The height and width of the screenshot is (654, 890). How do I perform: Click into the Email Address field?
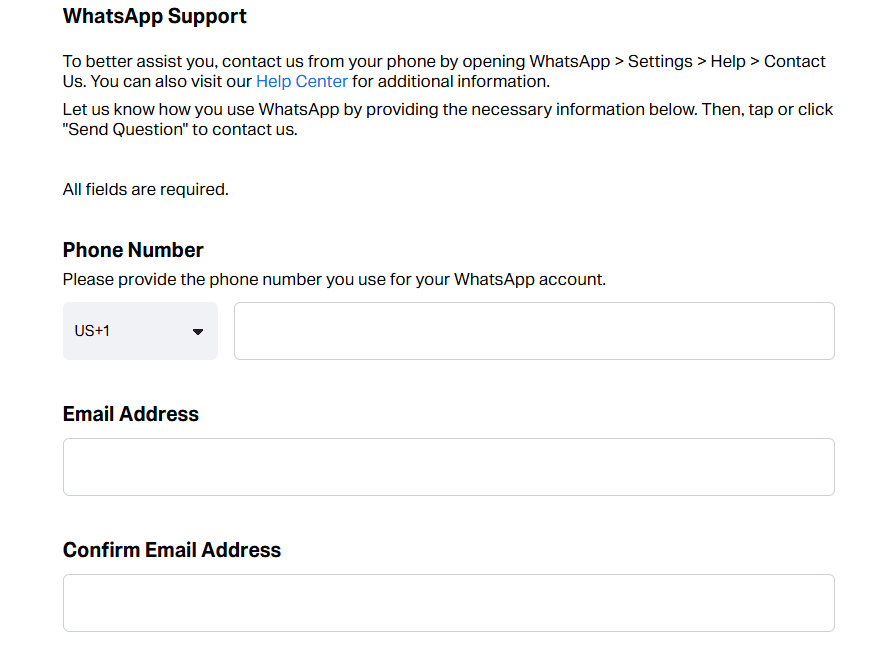(x=448, y=467)
